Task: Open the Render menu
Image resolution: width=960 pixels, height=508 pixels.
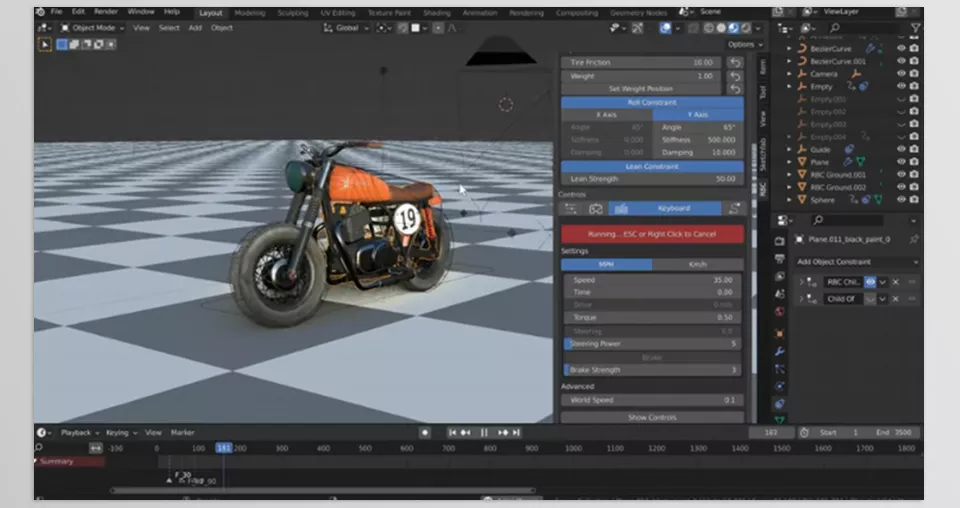Action: [105, 12]
